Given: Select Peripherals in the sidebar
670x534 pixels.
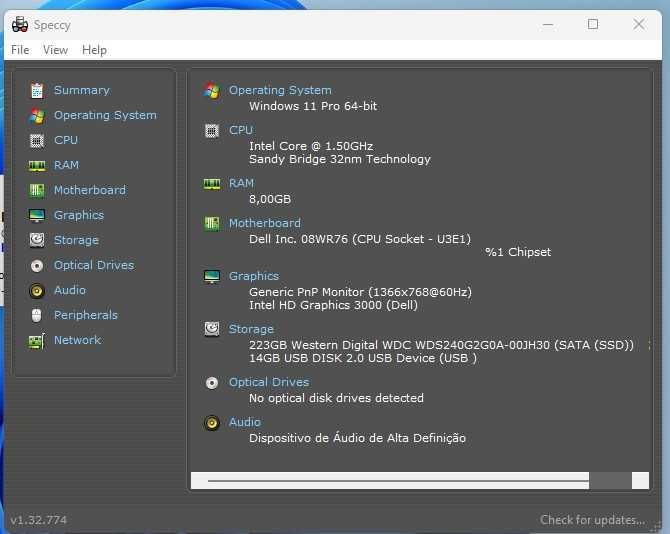Looking at the screenshot, I should [85, 315].
